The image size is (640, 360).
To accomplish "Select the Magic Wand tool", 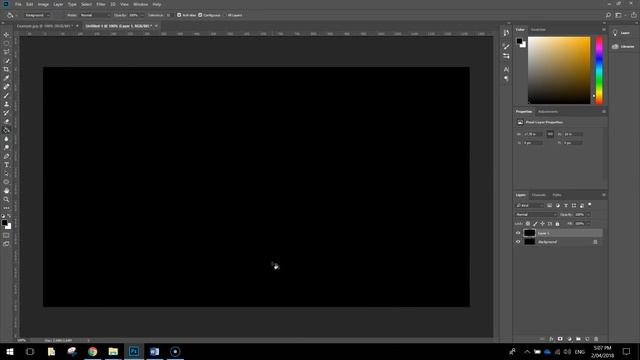I will tap(6, 61).
